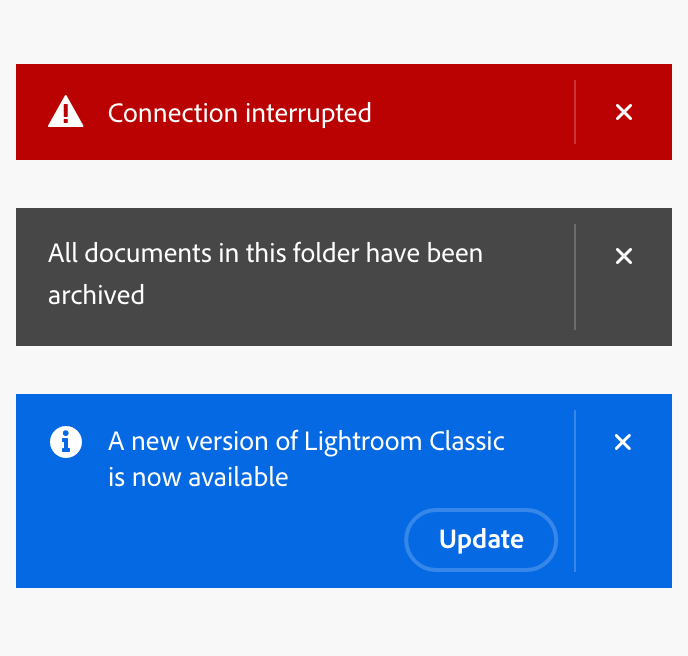Click the vertical divider in blue toast

coord(575,491)
